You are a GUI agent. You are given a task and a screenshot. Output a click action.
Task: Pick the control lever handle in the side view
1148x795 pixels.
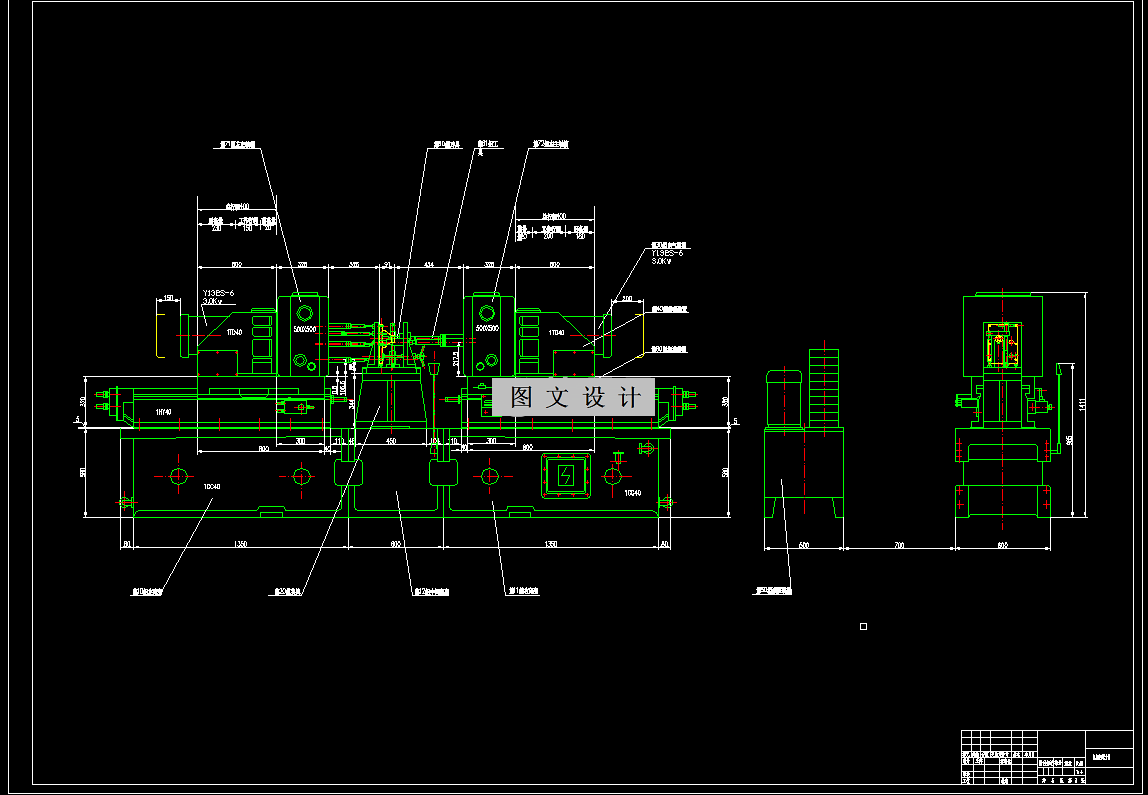point(1058,408)
